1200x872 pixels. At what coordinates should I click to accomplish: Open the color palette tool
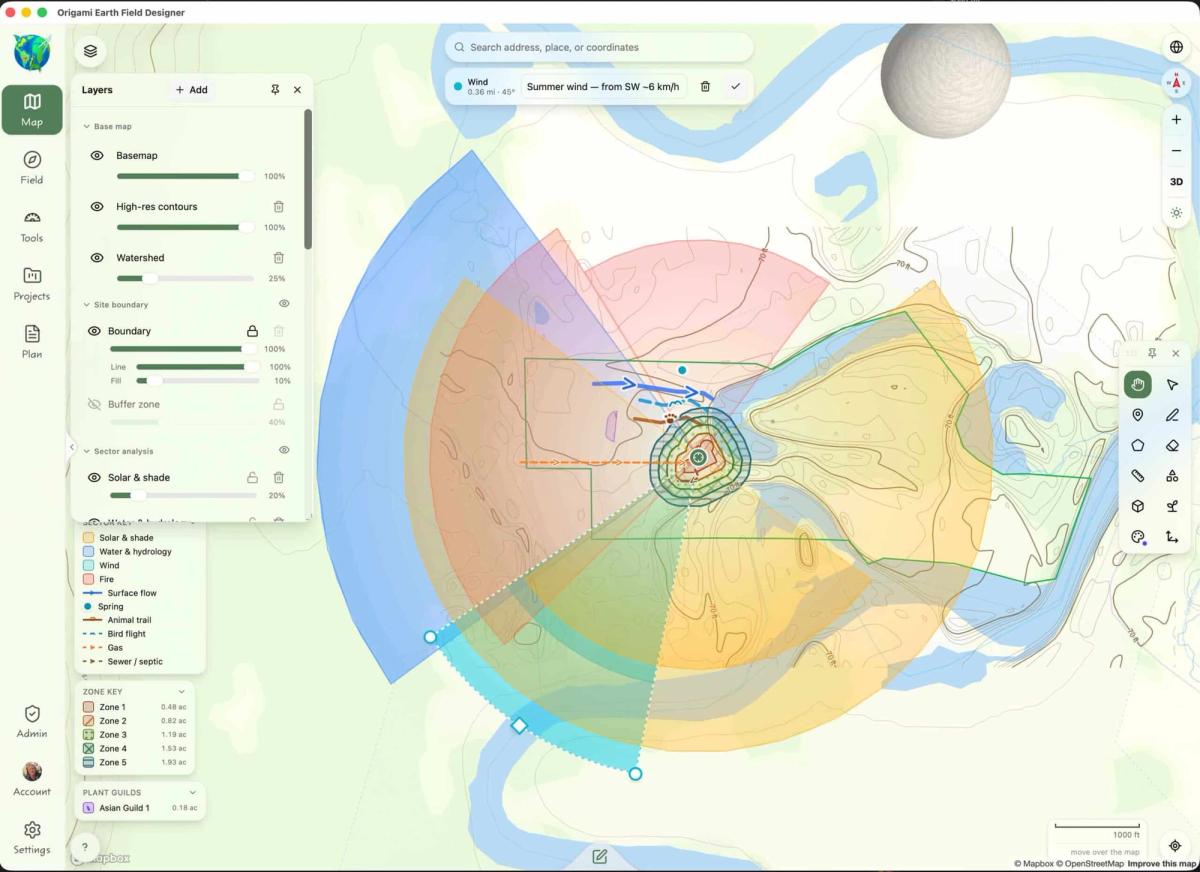[1137, 537]
